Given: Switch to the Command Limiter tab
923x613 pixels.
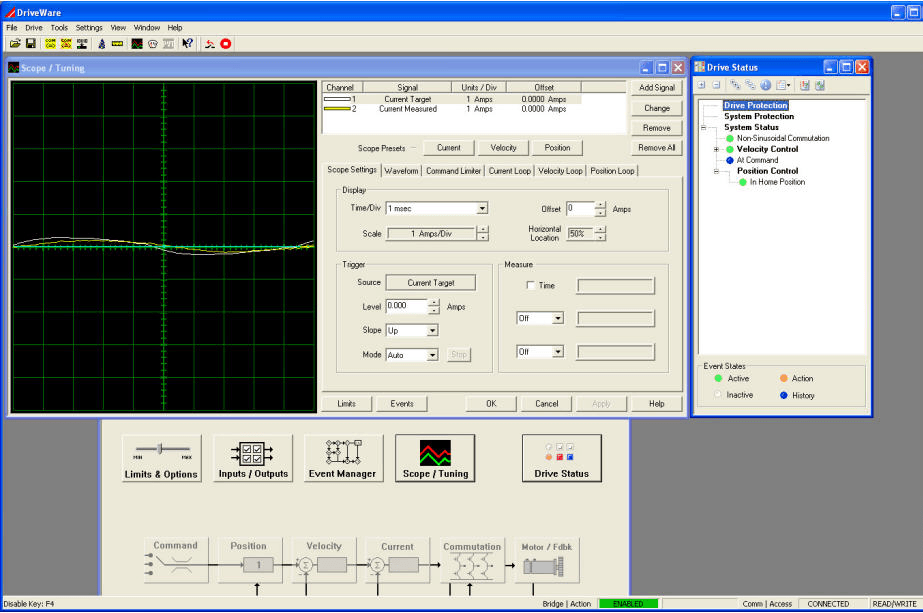Looking at the screenshot, I should [453, 171].
